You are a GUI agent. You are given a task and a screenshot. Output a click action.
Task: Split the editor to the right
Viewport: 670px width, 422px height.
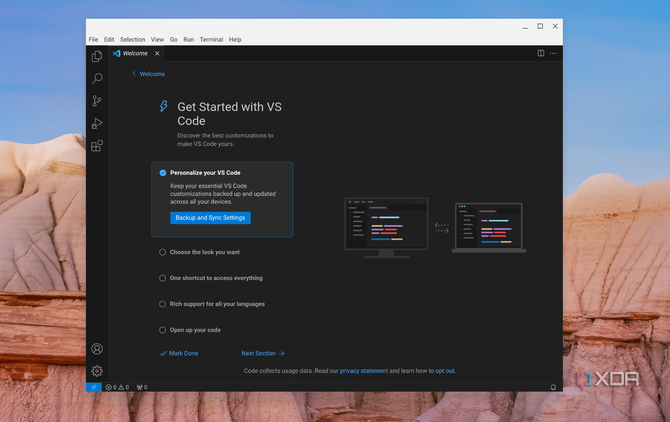(541, 53)
